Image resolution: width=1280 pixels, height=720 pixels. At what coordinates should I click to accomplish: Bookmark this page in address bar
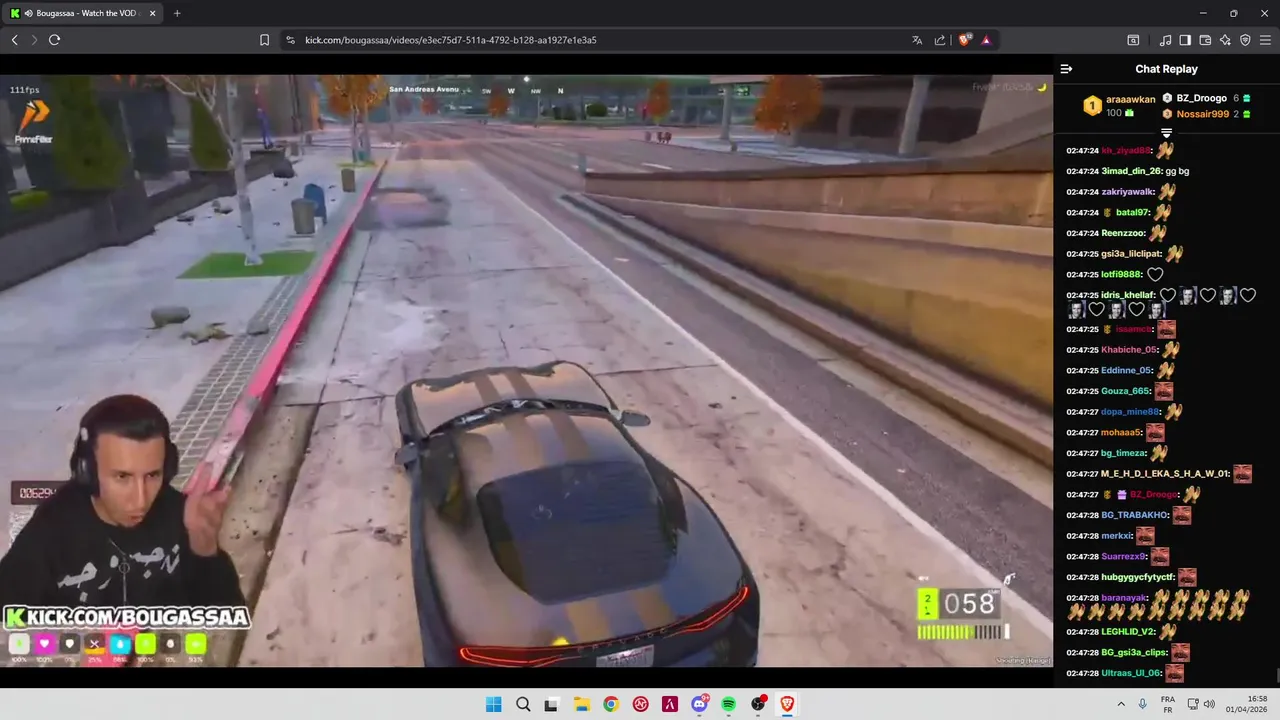(264, 40)
